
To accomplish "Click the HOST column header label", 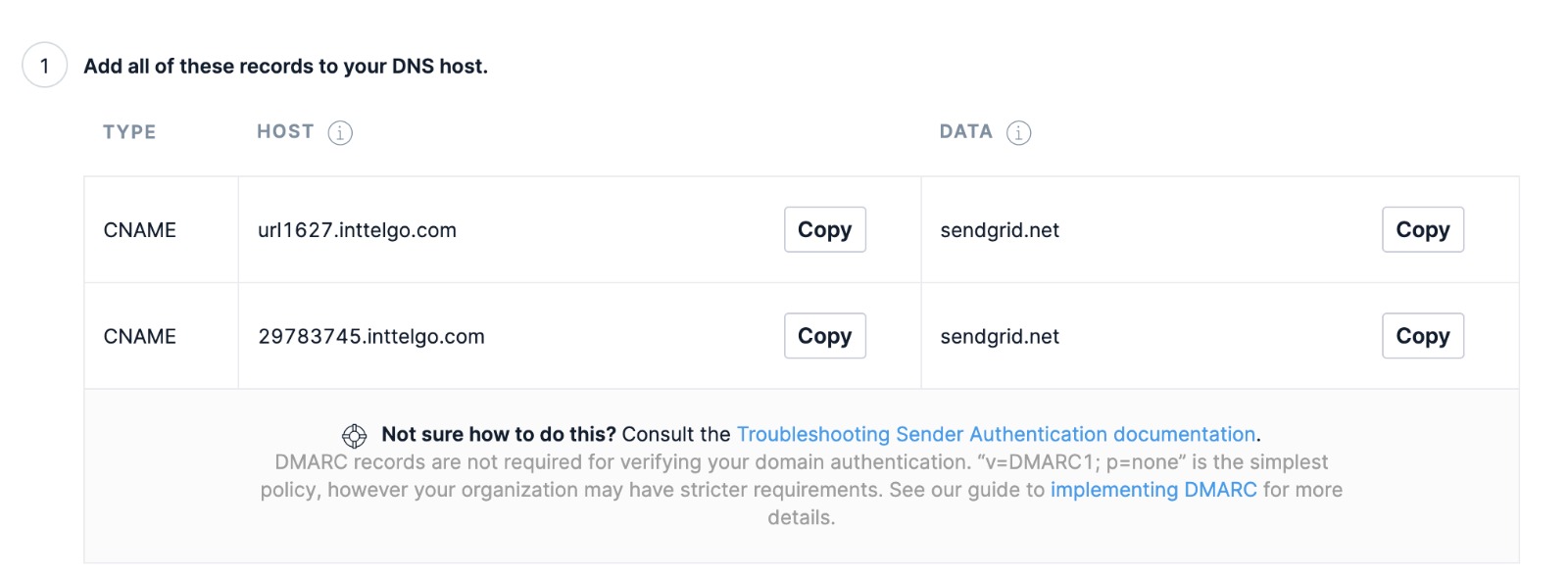I will pyautogui.click(x=285, y=131).
